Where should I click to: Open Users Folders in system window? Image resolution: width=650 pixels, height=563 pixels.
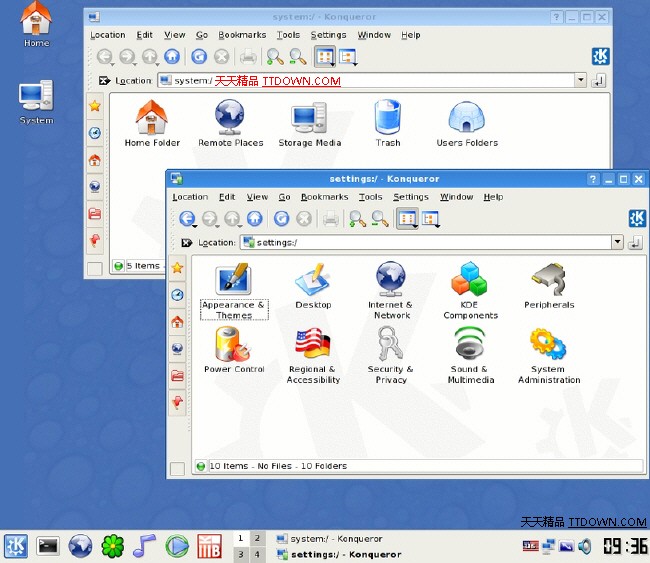point(467,123)
